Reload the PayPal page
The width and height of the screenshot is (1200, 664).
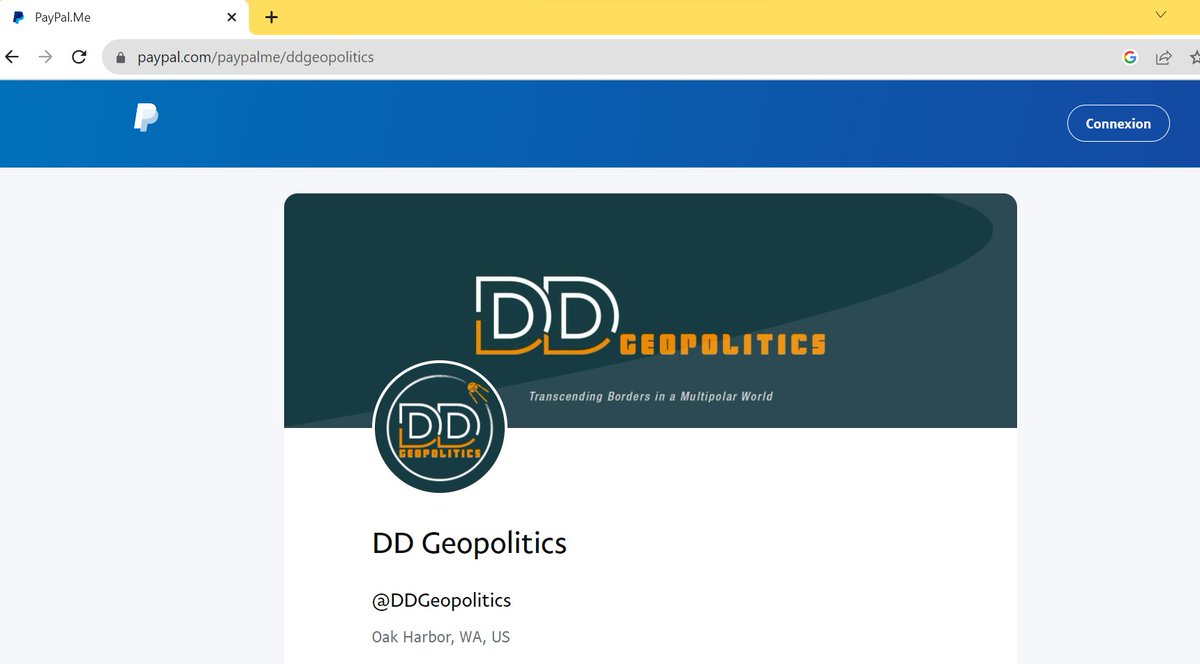coord(79,57)
